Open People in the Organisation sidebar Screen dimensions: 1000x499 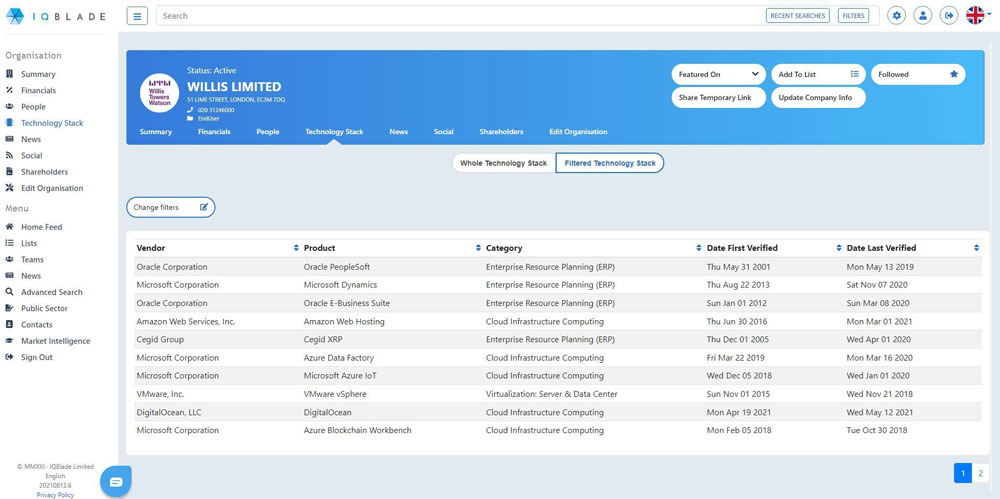click(x=33, y=107)
